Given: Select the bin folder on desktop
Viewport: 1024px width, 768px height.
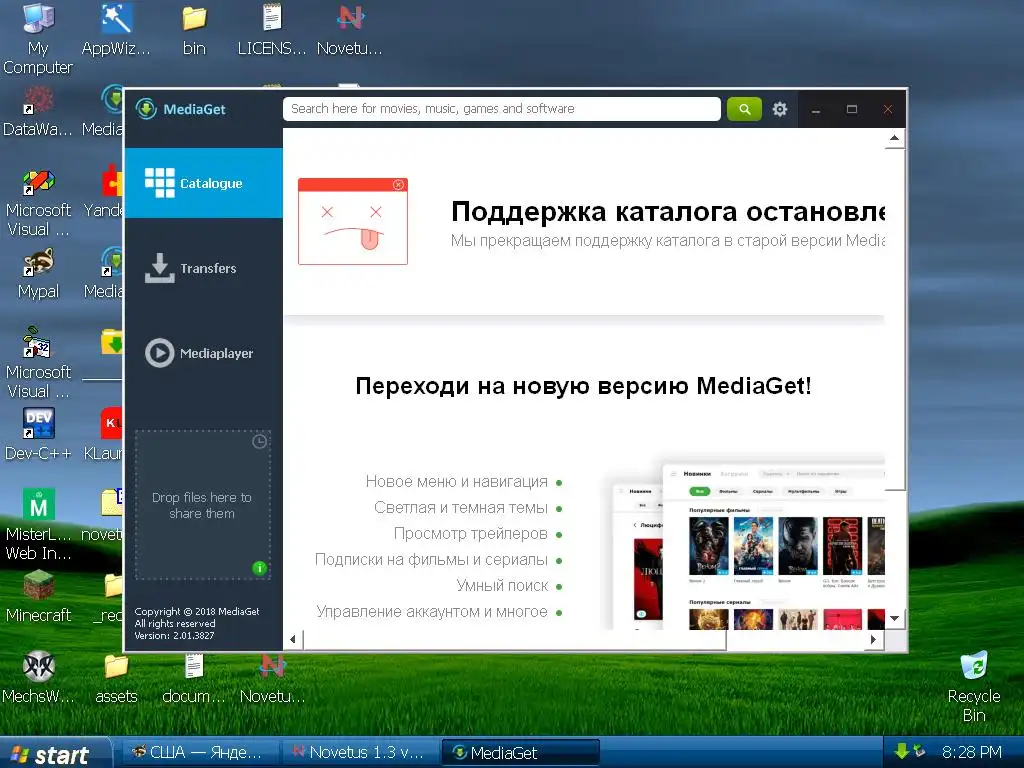Looking at the screenshot, I should (x=194, y=30).
